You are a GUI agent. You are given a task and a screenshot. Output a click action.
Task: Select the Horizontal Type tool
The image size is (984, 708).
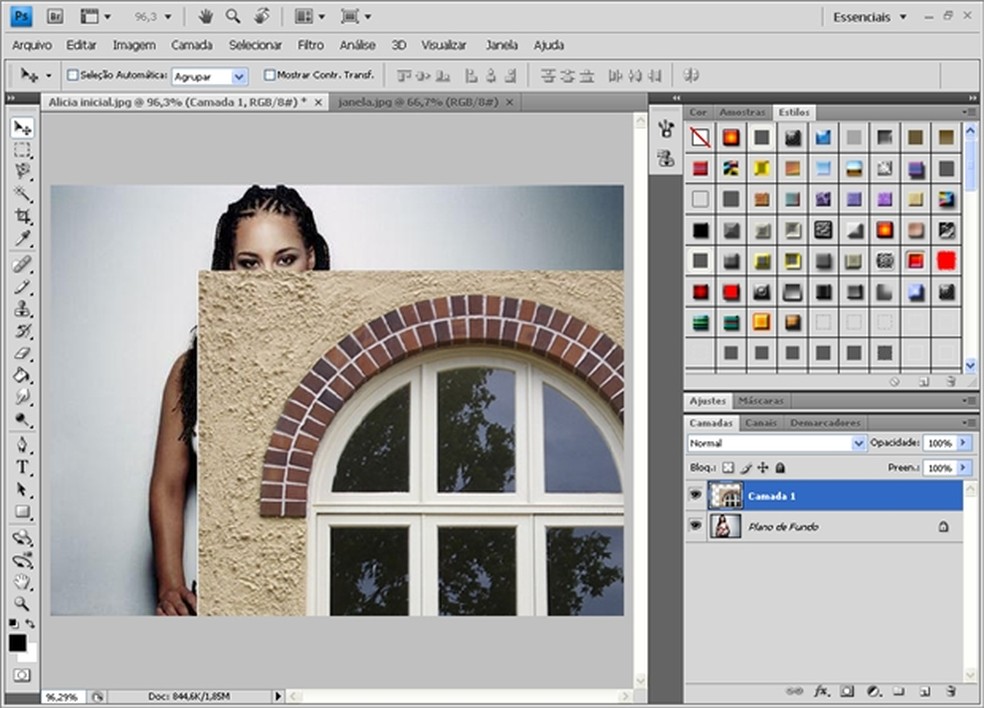[22, 467]
